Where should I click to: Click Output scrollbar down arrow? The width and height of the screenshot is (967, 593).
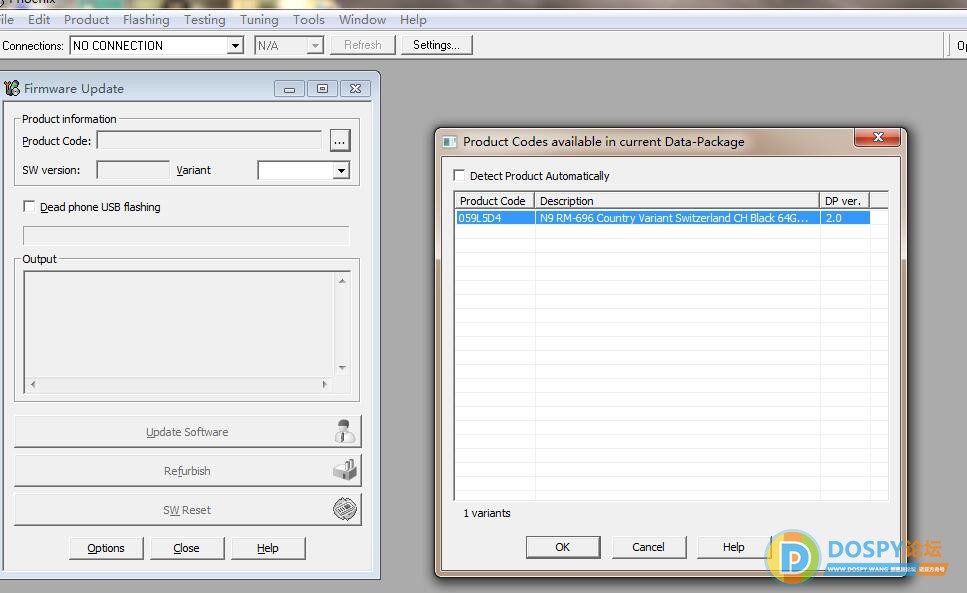click(x=342, y=368)
